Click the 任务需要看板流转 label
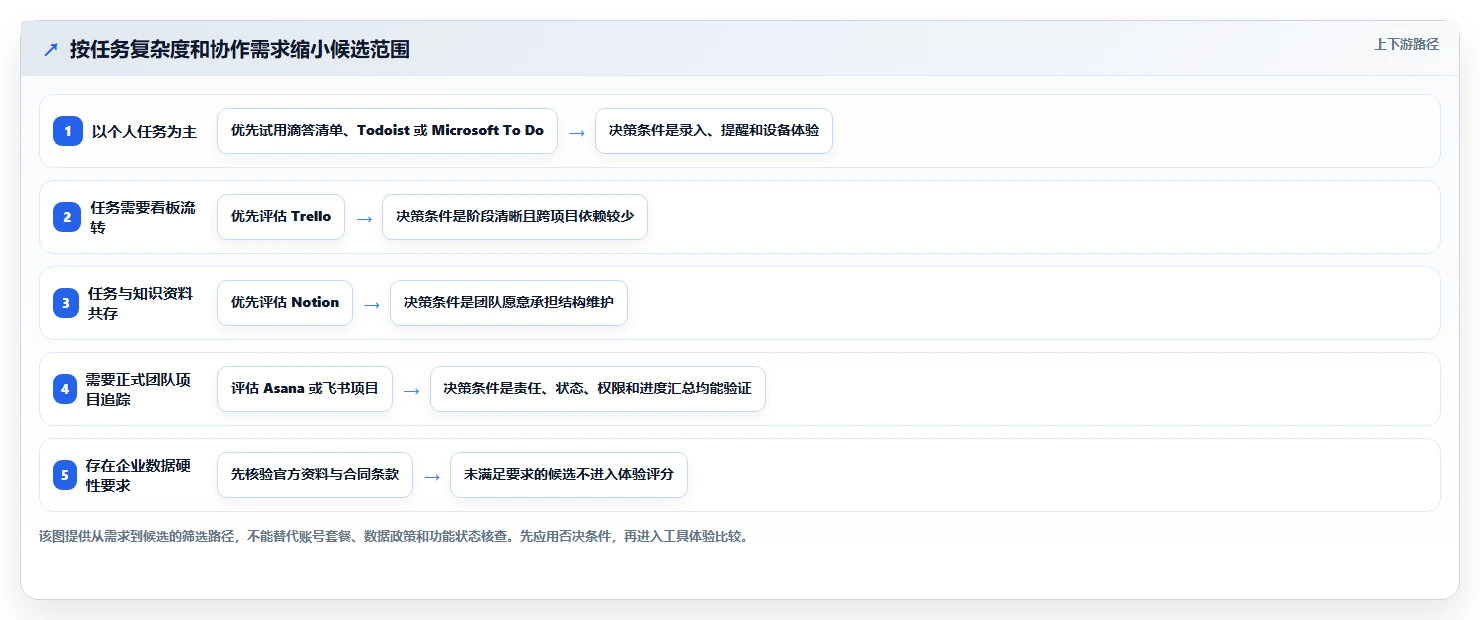1480x620 pixels. (143, 217)
